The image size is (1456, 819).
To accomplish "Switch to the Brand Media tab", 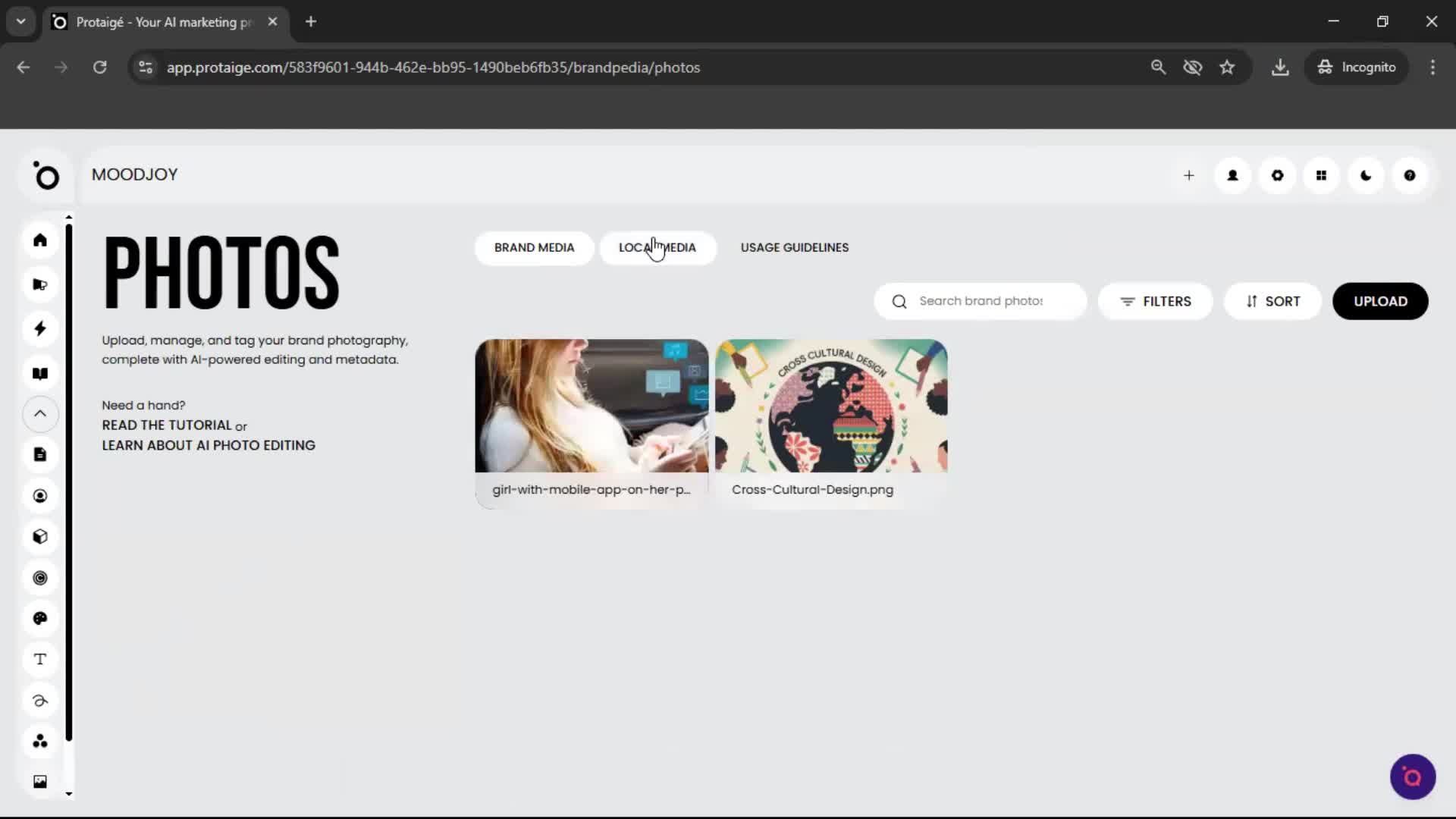I will coord(534,247).
